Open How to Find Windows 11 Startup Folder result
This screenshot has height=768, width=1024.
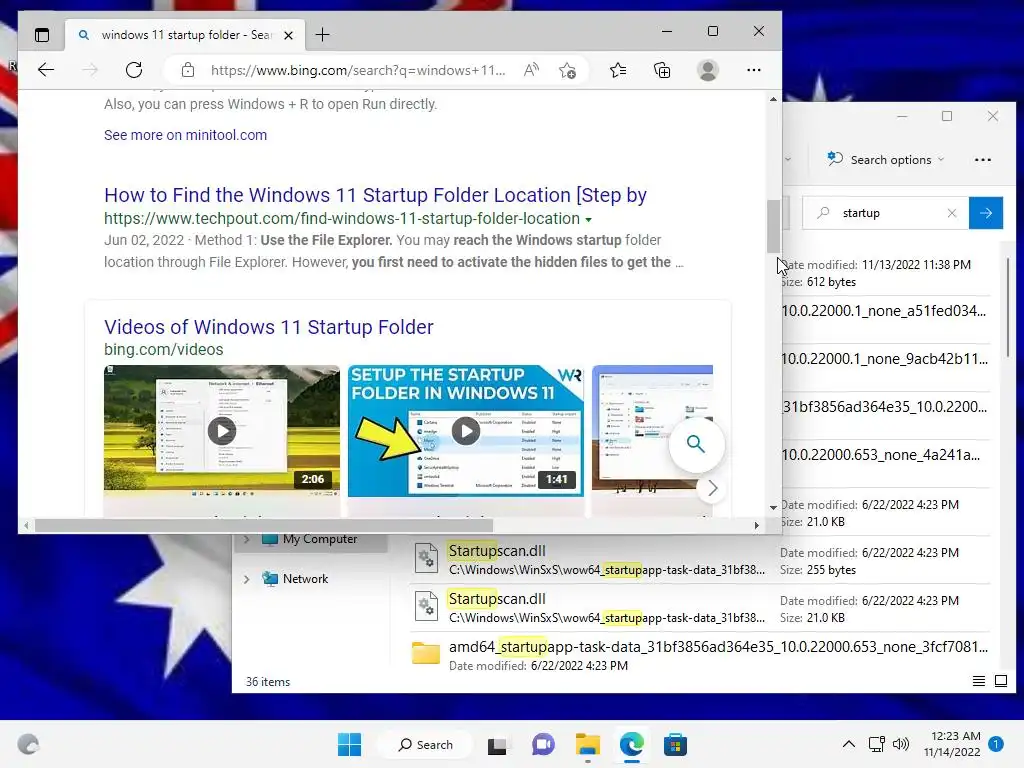click(376, 195)
